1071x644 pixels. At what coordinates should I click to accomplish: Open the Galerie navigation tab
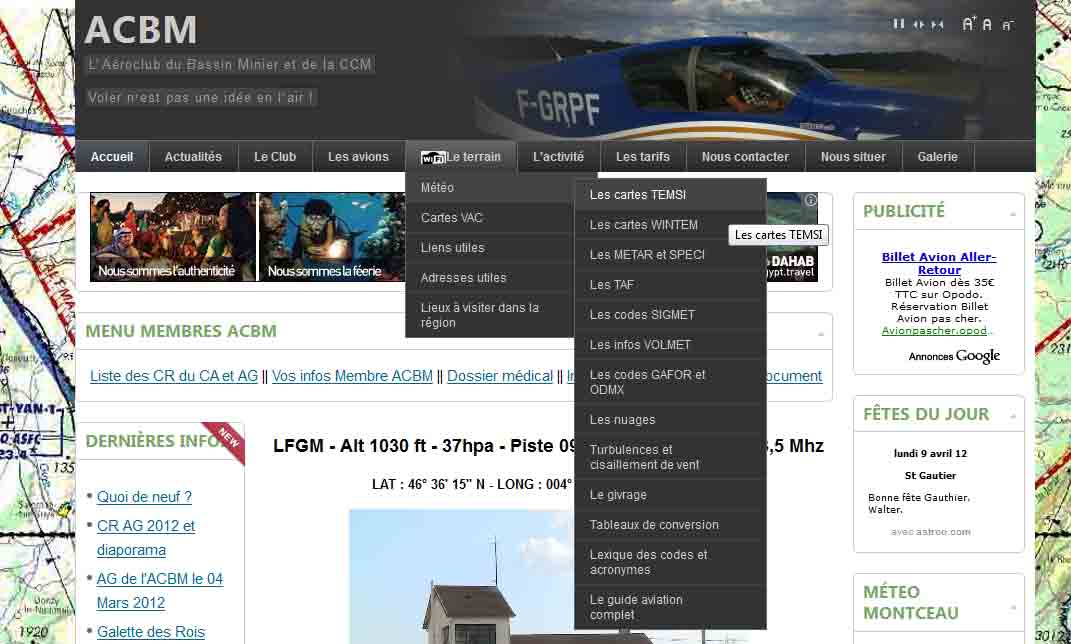(x=937, y=157)
